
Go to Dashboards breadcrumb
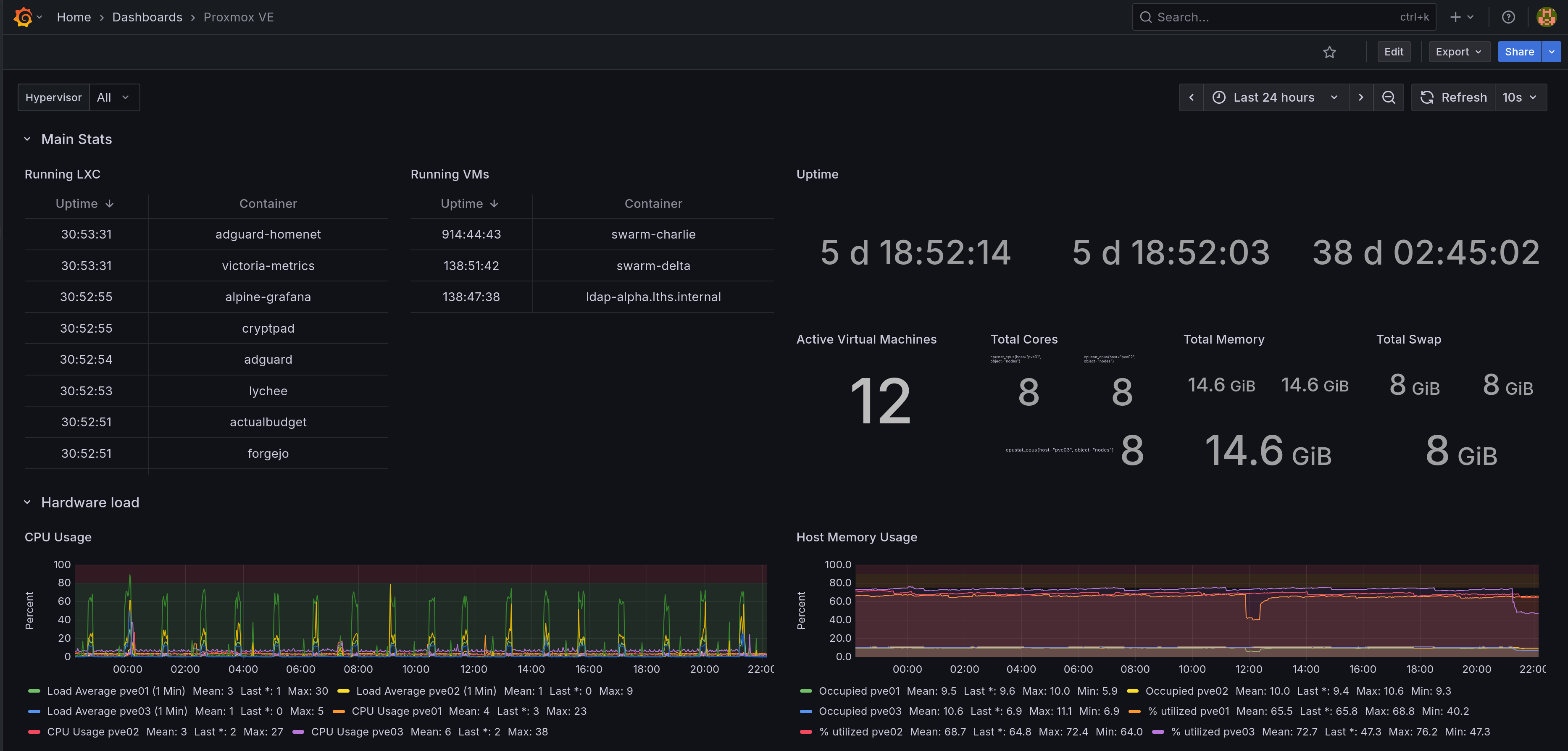(x=147, y=17)
